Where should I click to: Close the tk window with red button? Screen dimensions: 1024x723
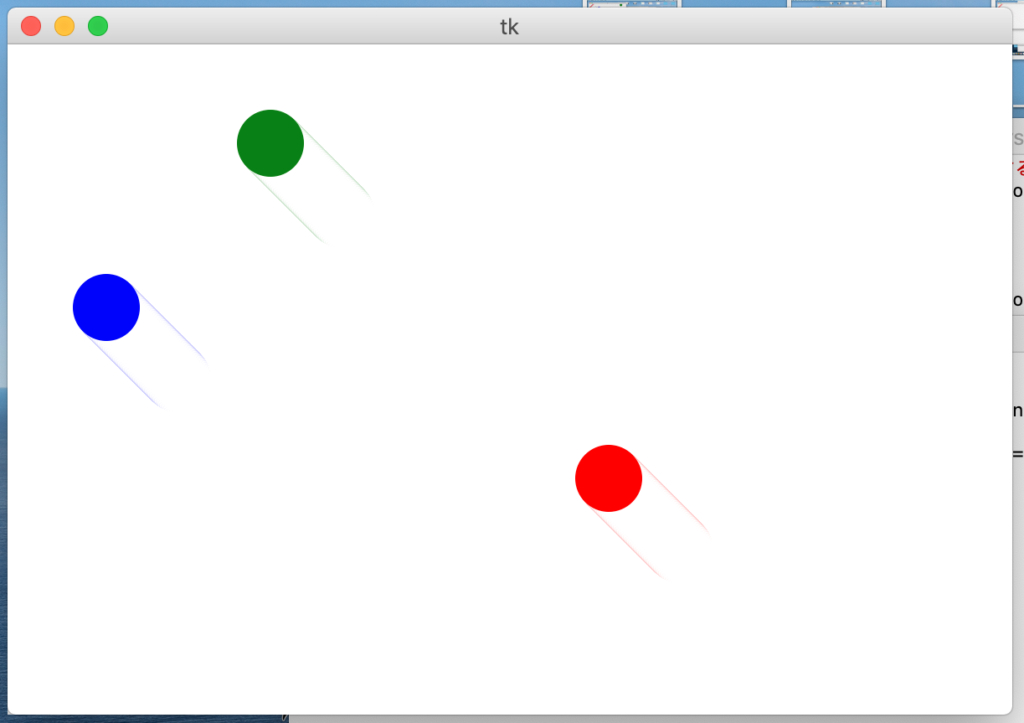pos(31,26)
